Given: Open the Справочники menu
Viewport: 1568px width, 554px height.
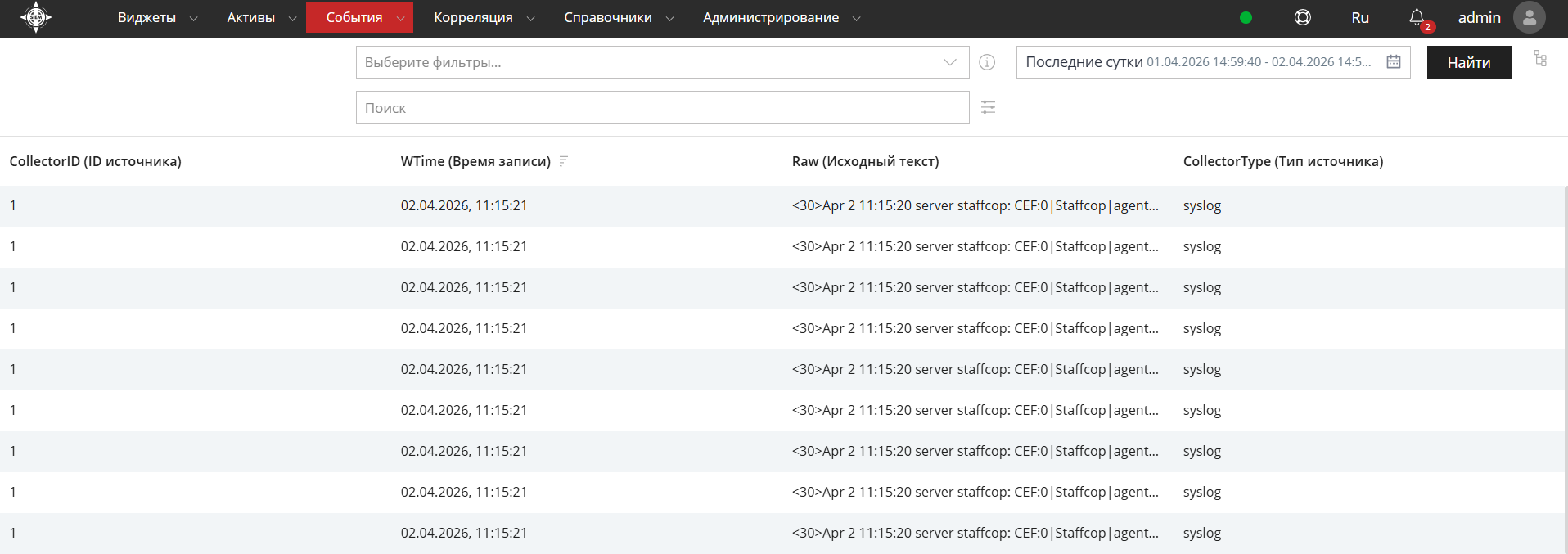Looking at the screenshot, I should [618, 17].
